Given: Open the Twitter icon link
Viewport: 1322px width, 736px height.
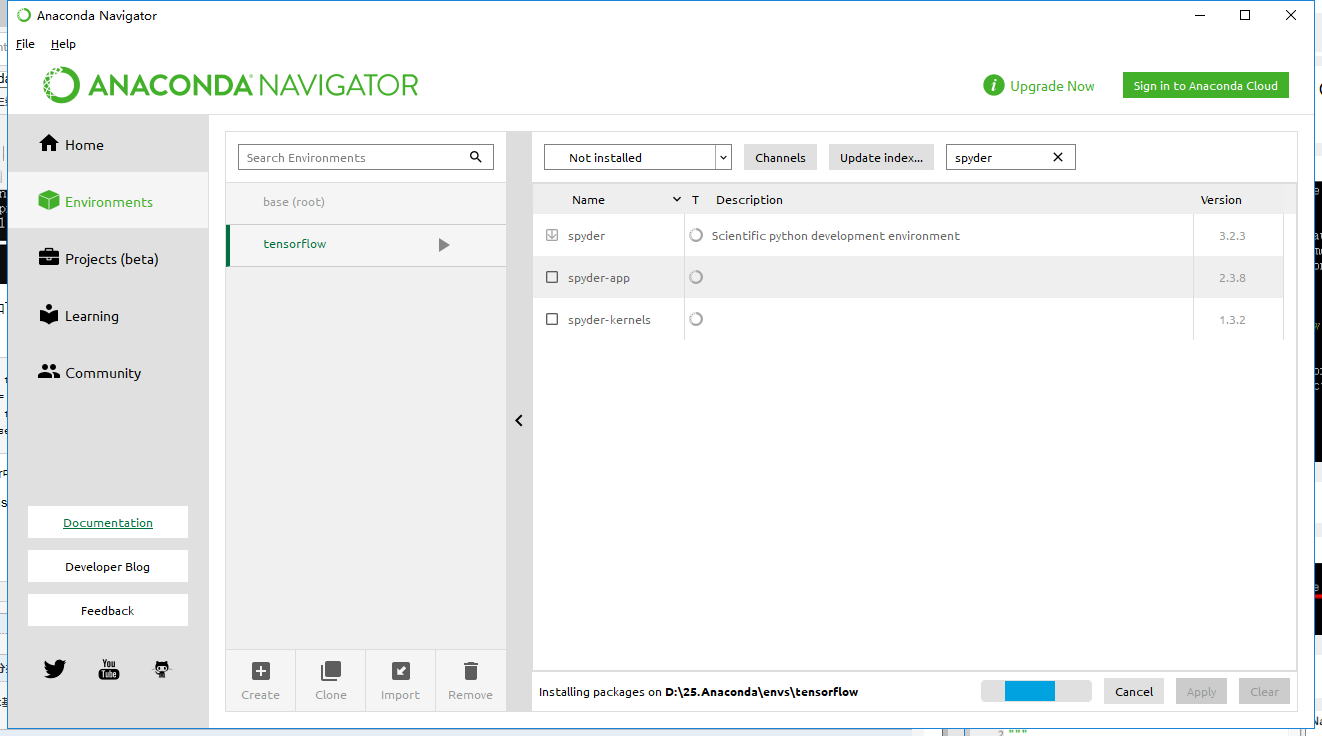Looking at the screenshot, I should [55, 669].
